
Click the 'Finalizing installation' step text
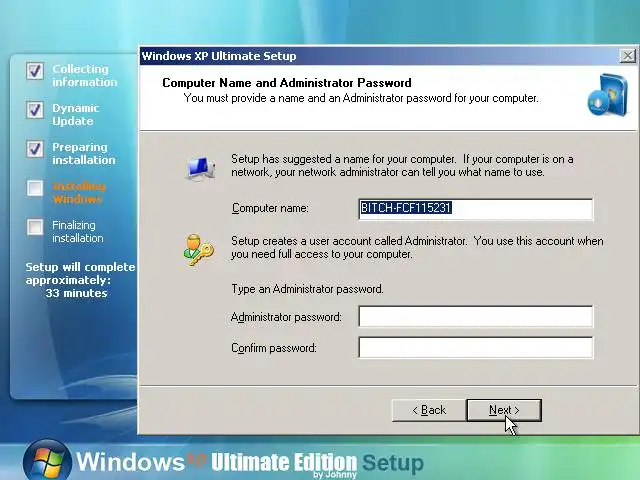pyautogui.click(x=78, y=231)
